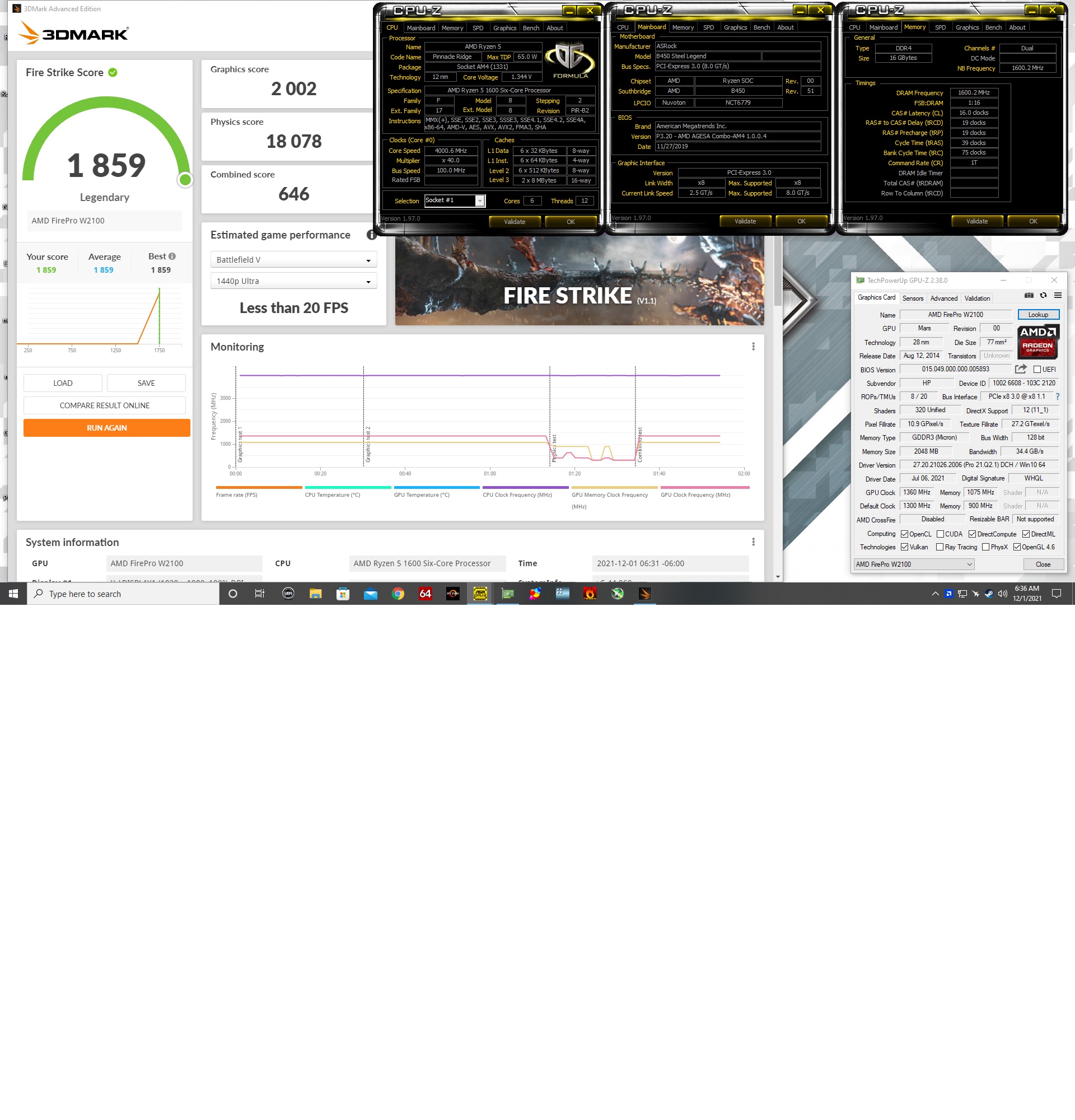Switch to CPU-Z ROG taskbar icon
This screenshot has height=1120, width=1075.
pos(480,594)
